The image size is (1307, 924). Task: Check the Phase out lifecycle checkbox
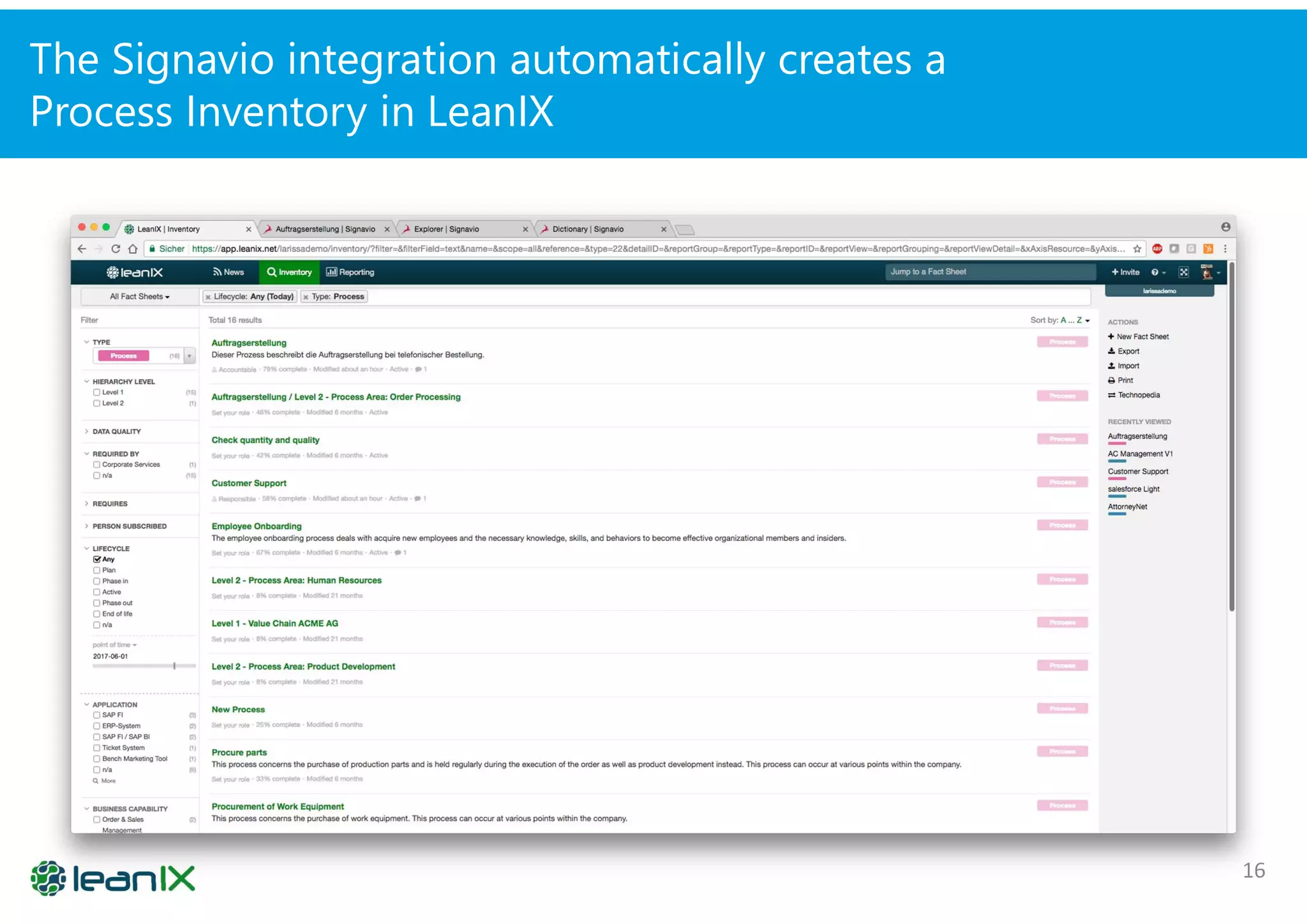click(x=97, y=603)
